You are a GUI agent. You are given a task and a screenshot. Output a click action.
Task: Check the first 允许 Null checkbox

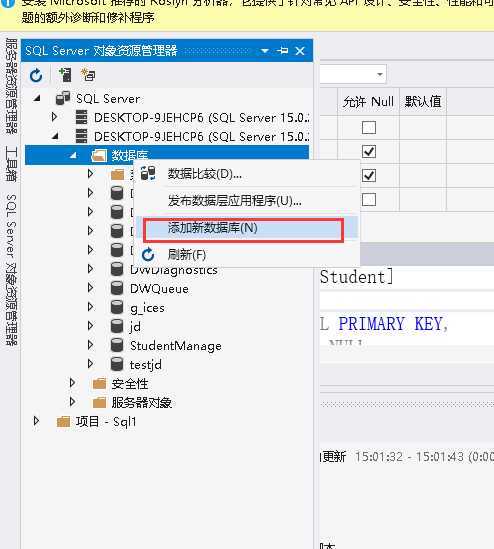coord(369,128)
